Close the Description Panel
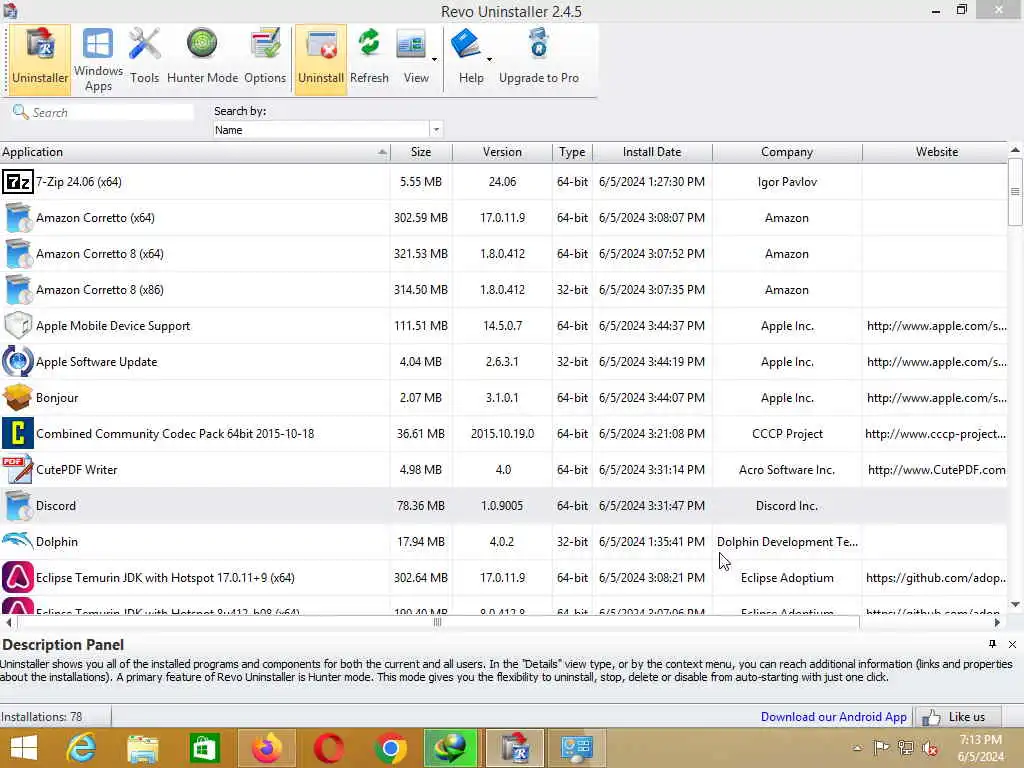 tap(1012, 644)
